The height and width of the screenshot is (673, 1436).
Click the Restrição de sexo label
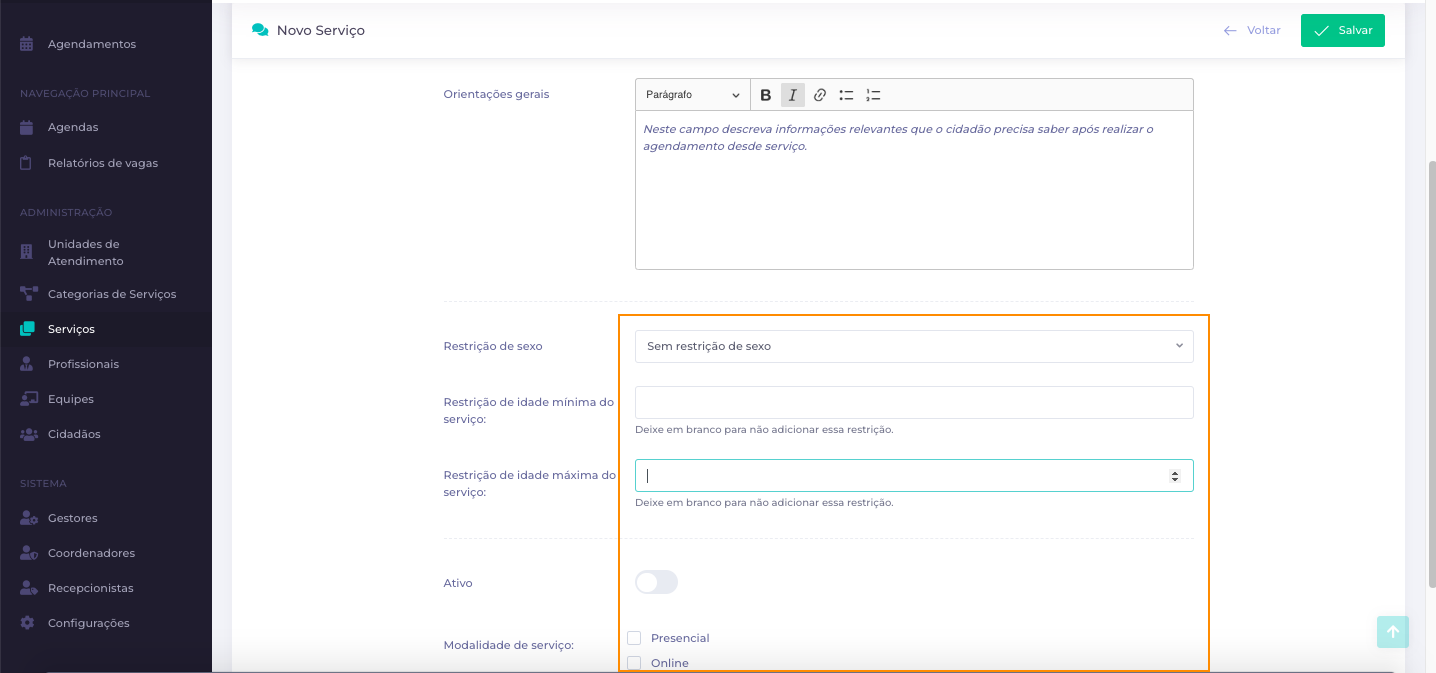(493, 346)
